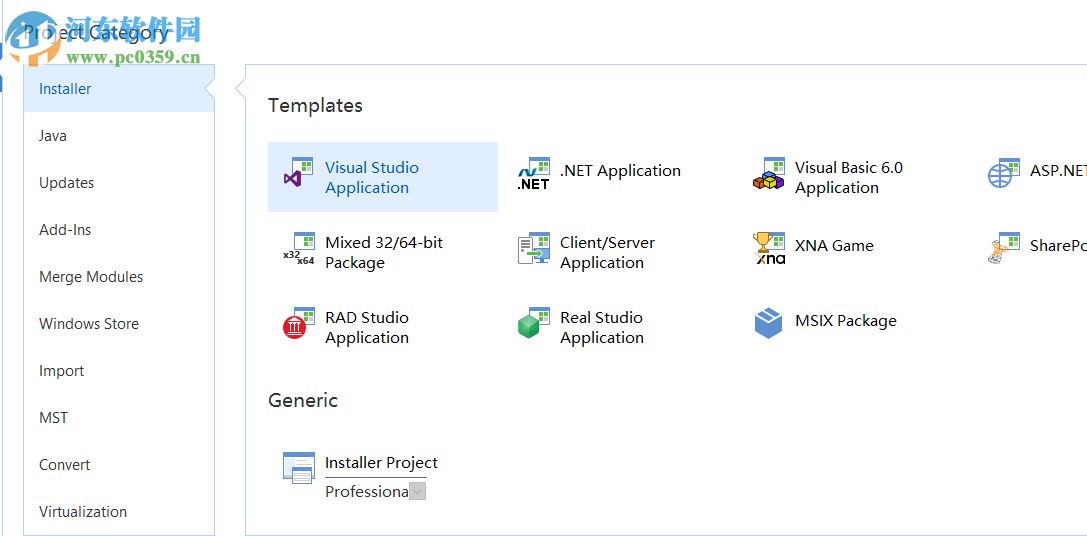Choose the Mixed 32/64-bit Package icon
The image size is (1087, 536).
click(299, 249)
